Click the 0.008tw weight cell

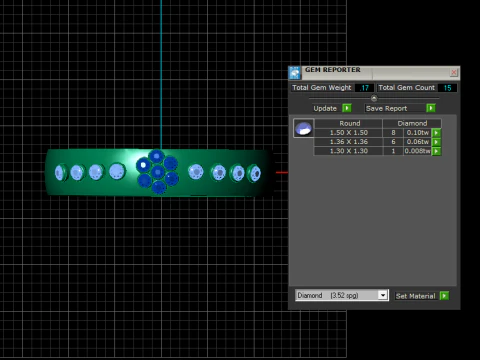418,151
